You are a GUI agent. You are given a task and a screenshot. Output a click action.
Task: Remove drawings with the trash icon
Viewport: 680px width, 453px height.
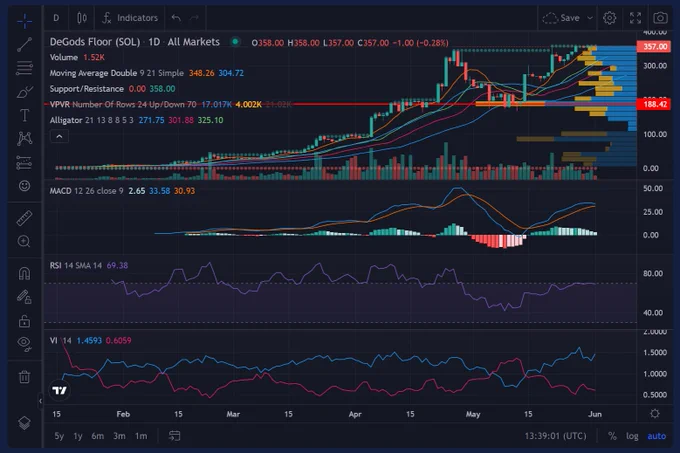pos(25,376)
